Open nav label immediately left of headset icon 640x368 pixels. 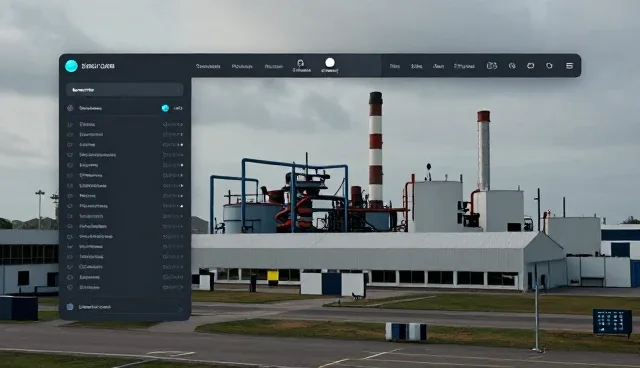[273, 66]
